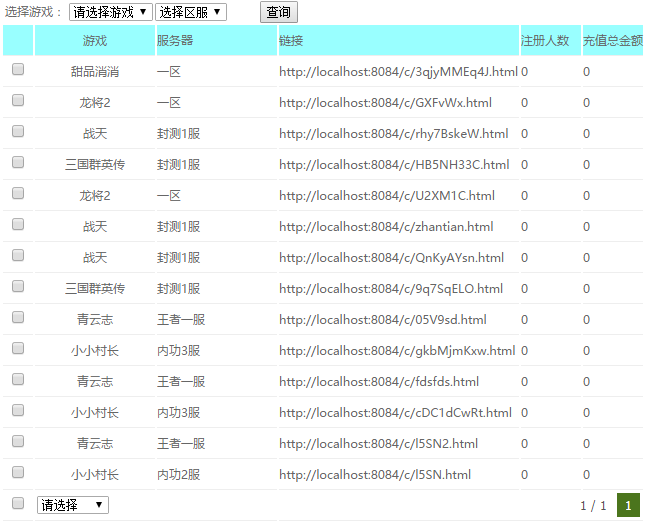
Task: Click the 充值总金额 column header
Action: (x=613, y=40)
